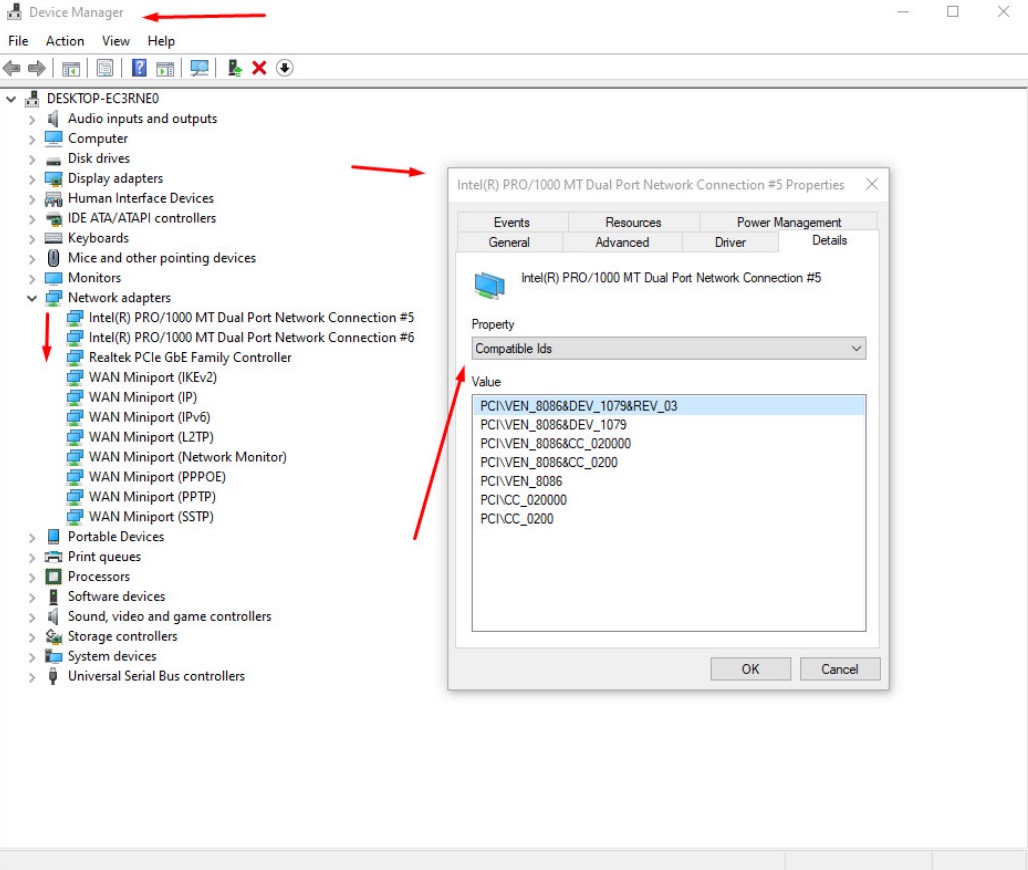Select value PCI\VEN_8086&CC_0200
The height and width of the screenshot is (870, 1028).
click(x=549, y=463)
